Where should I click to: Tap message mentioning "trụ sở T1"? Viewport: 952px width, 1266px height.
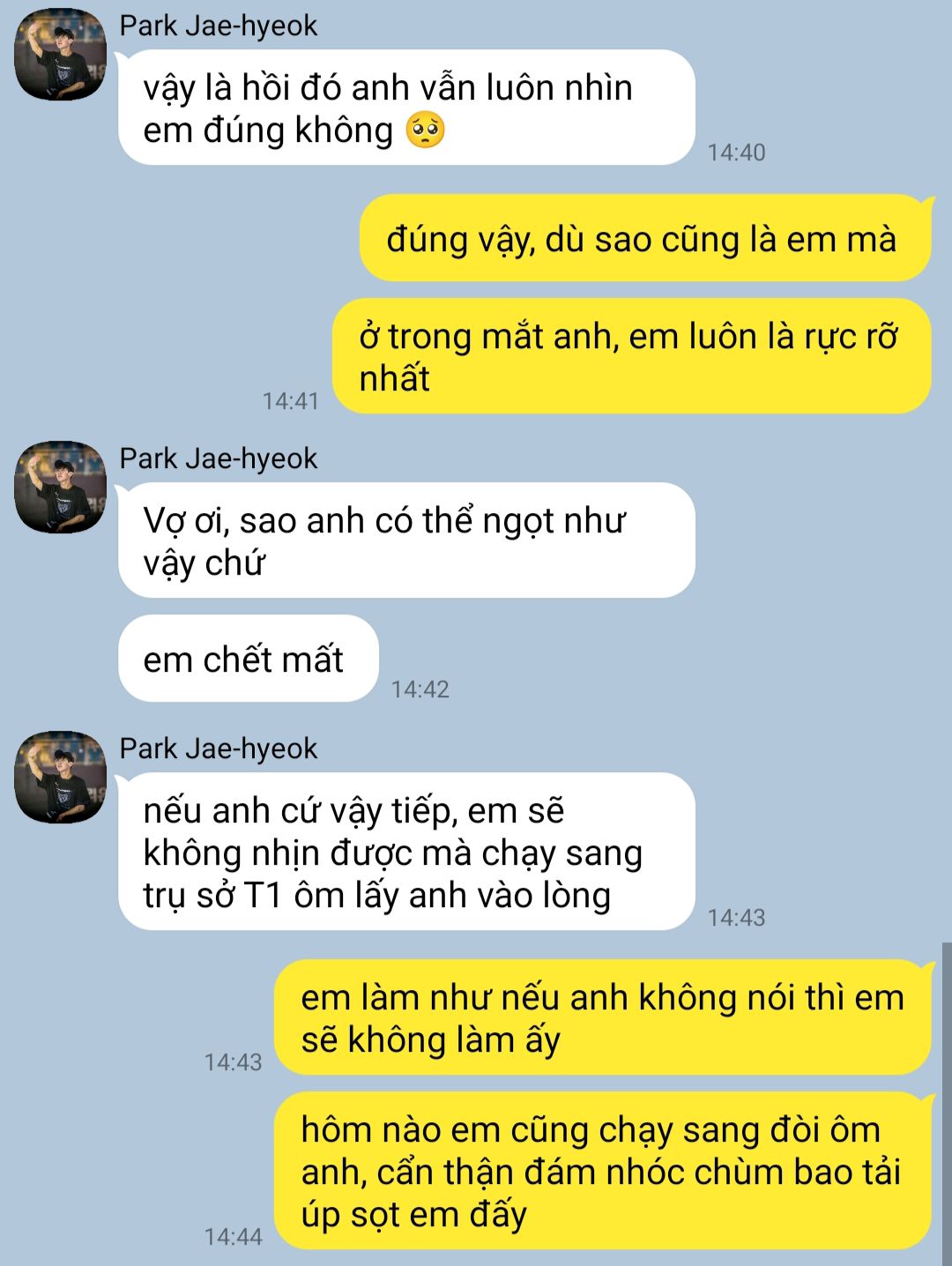coord(406,852)
